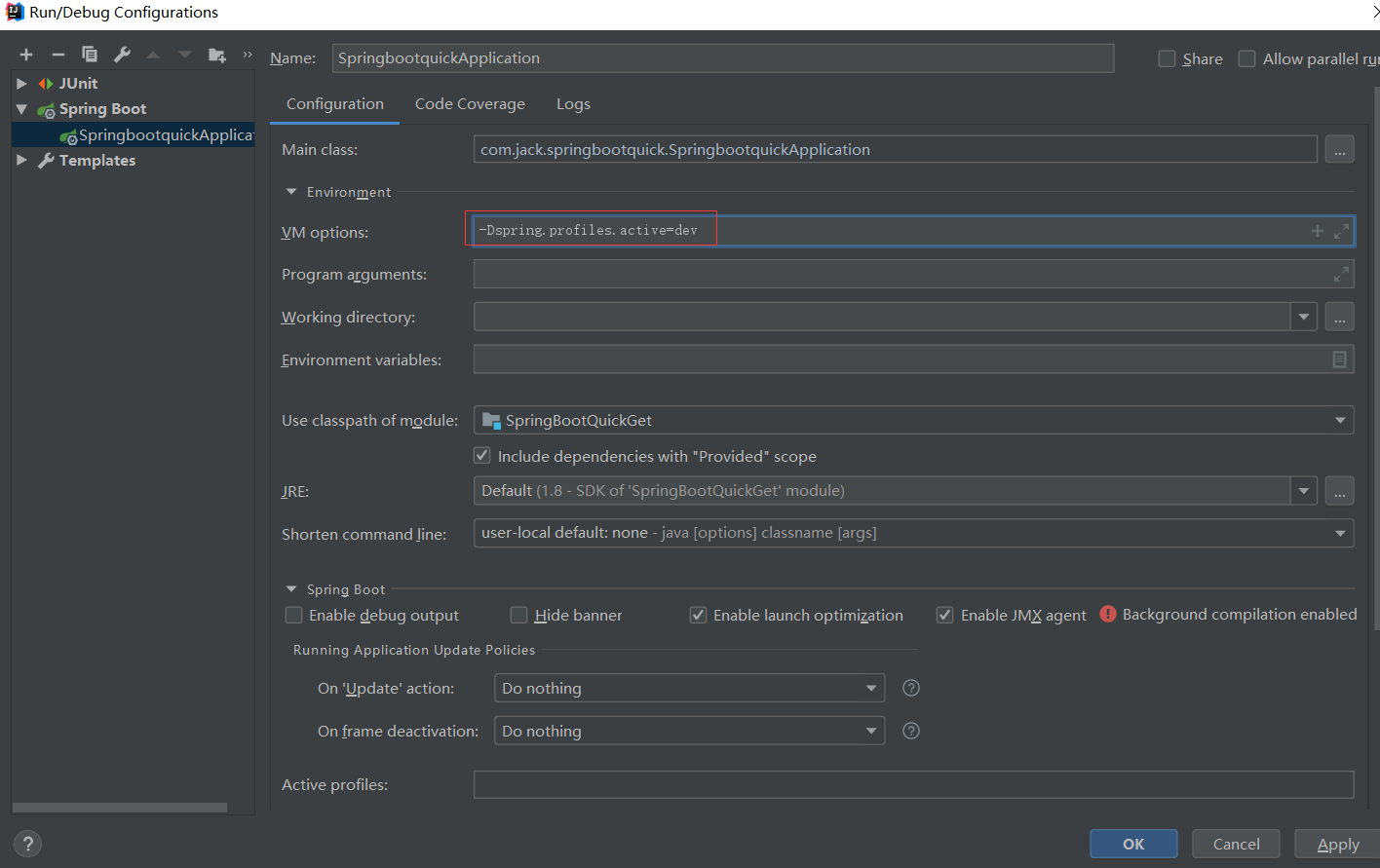Open the JRE dropdown arrow

click(1304, 490)
